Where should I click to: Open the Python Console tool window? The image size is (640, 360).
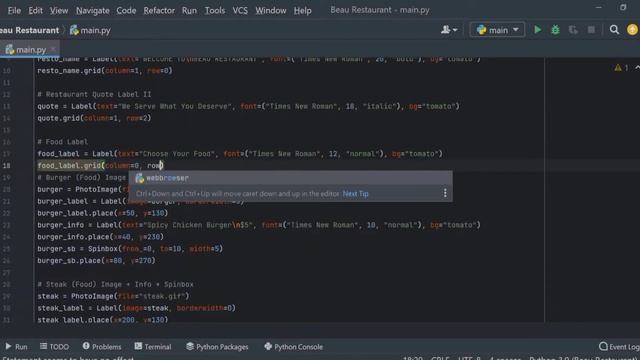(293, 347)
